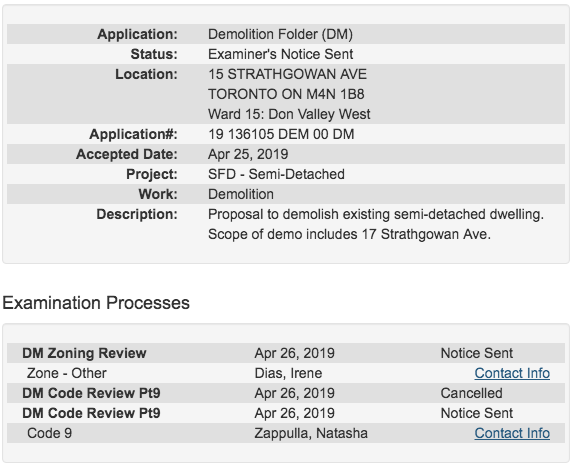Viewport: 574px width, 467px height.
Task: Click the Examination Processes heading
Action: 96,303
